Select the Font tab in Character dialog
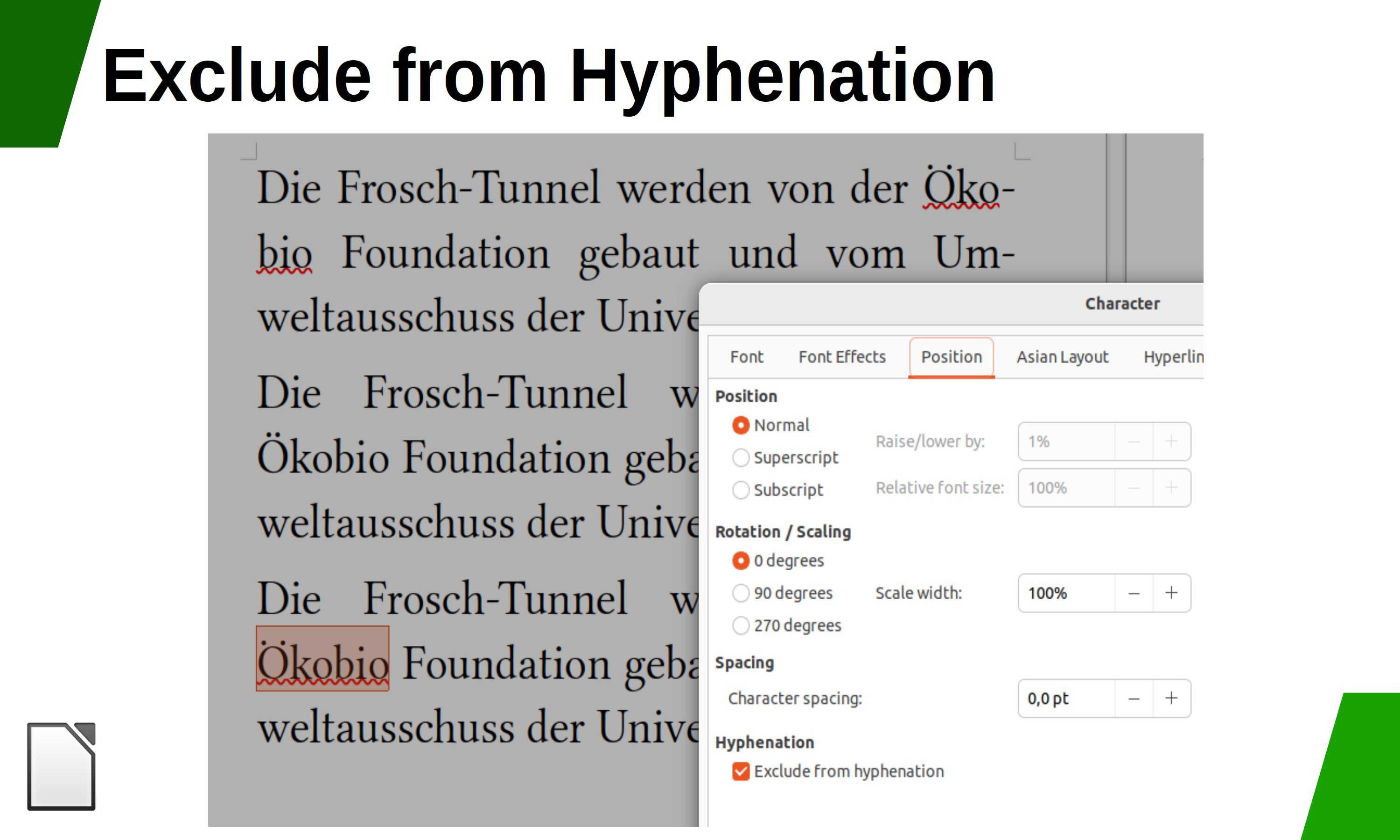The width and height of the screenshot is (1400, 840). (747, 357)
